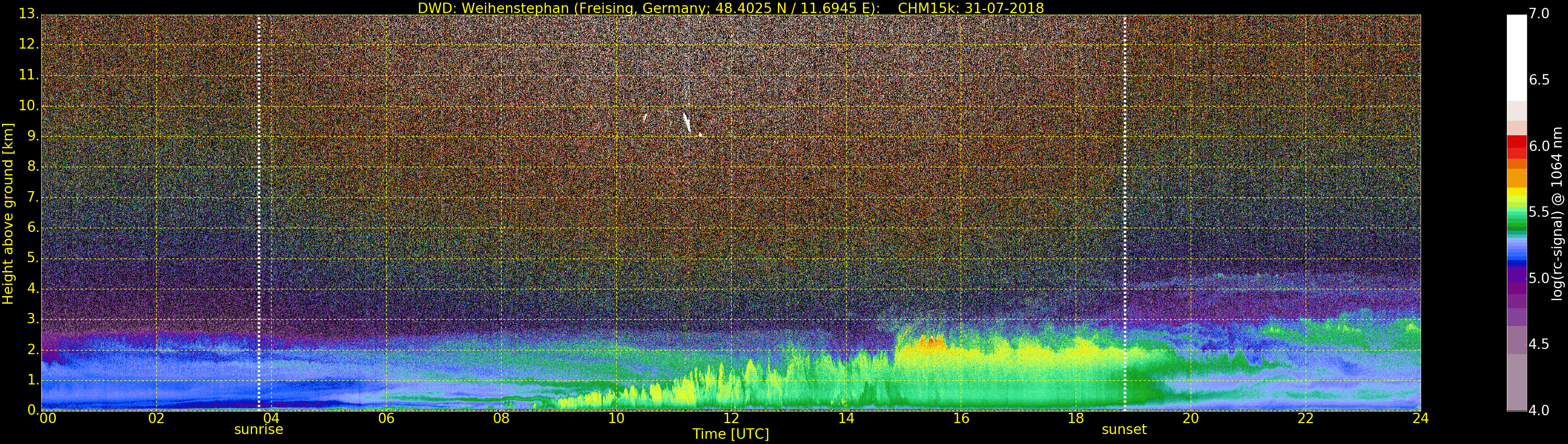The image size is (1568, 444).
Task: Click the height axis tick '8.'
Action: click(x=33, y=167)
